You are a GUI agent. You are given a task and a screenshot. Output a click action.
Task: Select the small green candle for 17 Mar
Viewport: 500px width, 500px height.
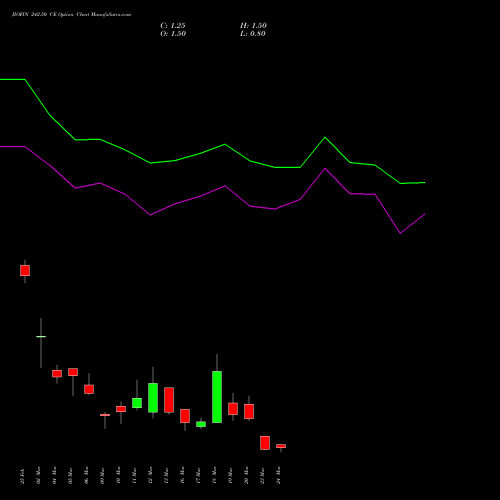click(201, 424)
